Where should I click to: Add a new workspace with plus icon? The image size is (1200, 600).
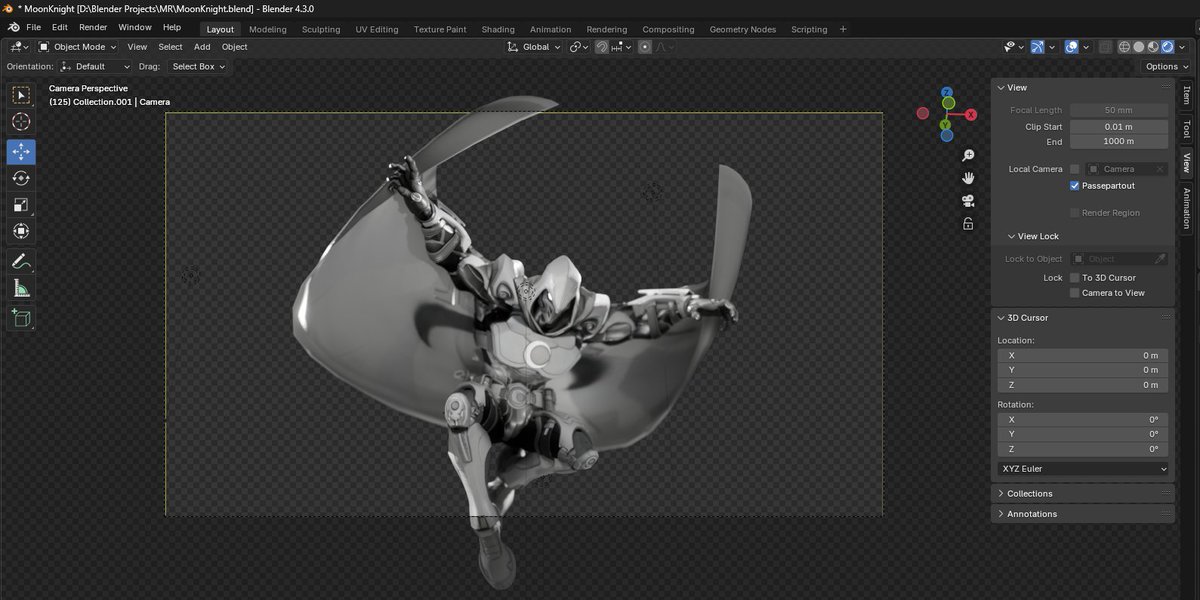pyautogui.click(x=843, y=29)
